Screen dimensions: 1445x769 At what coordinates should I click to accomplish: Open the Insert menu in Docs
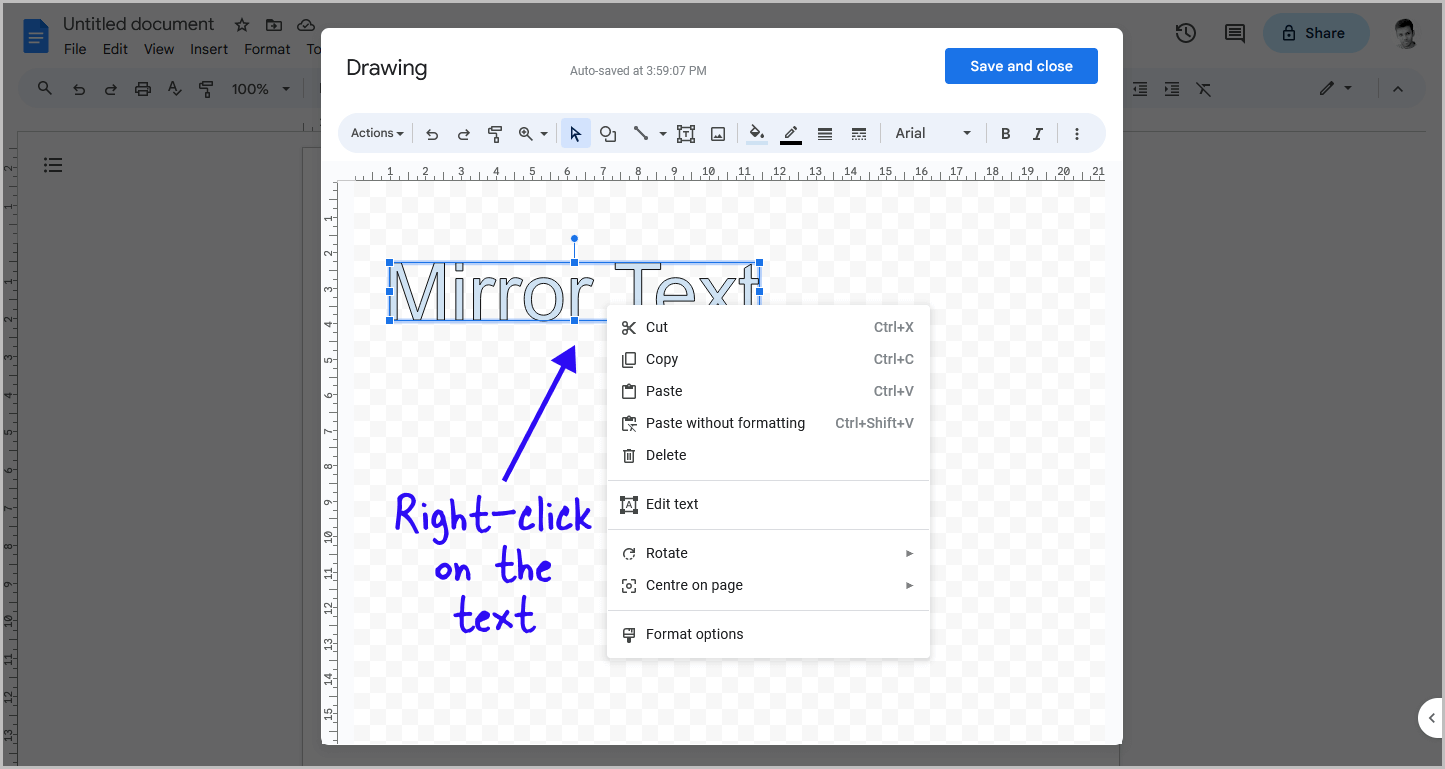(x=209, y=49)
